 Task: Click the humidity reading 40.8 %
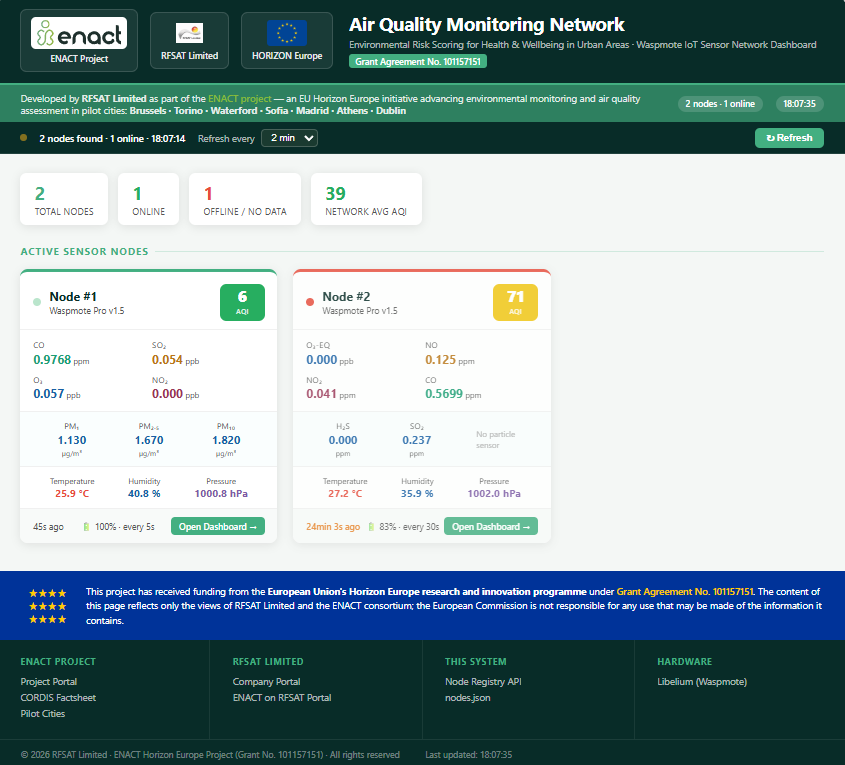tap(144, 493)
